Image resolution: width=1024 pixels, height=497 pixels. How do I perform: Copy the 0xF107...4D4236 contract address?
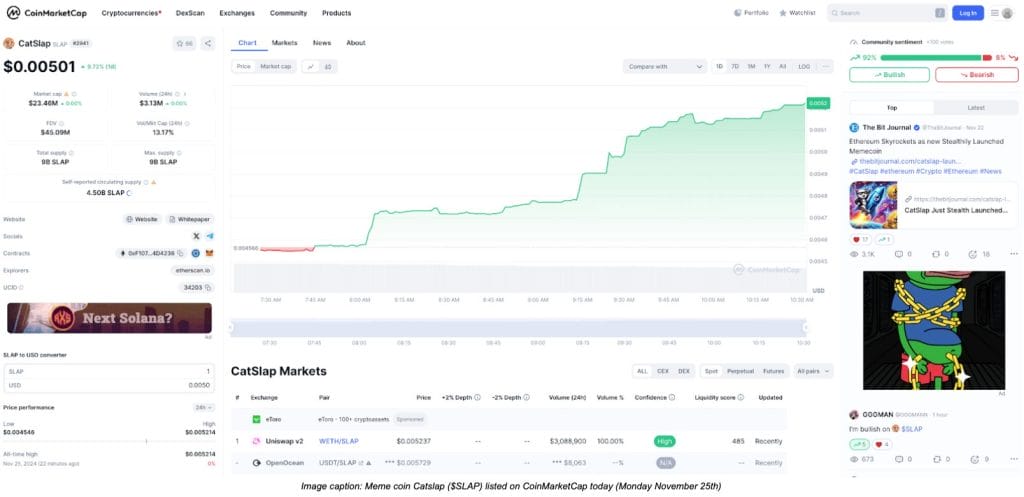coord(180,253)
